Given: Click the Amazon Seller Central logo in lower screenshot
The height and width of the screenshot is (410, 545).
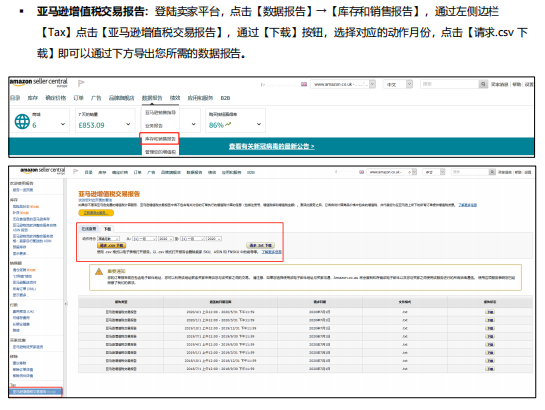Looking at the screenshot, I should [x=43, y=171].
